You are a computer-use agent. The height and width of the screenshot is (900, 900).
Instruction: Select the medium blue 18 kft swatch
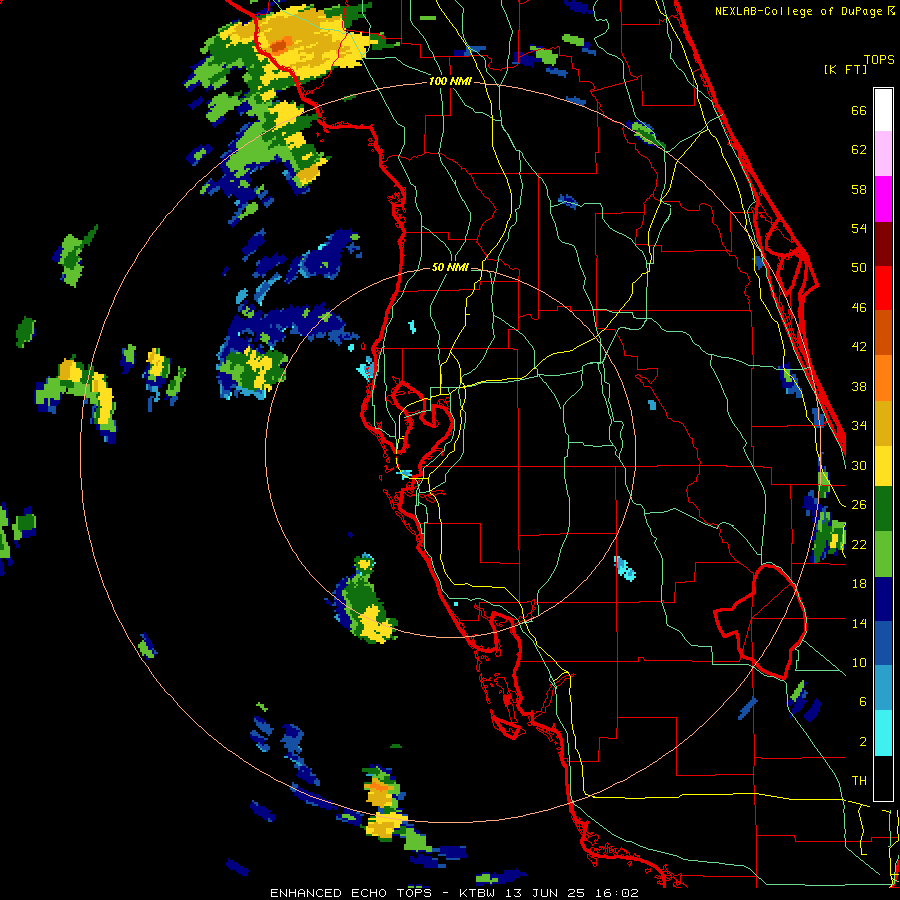click(883, 643)
